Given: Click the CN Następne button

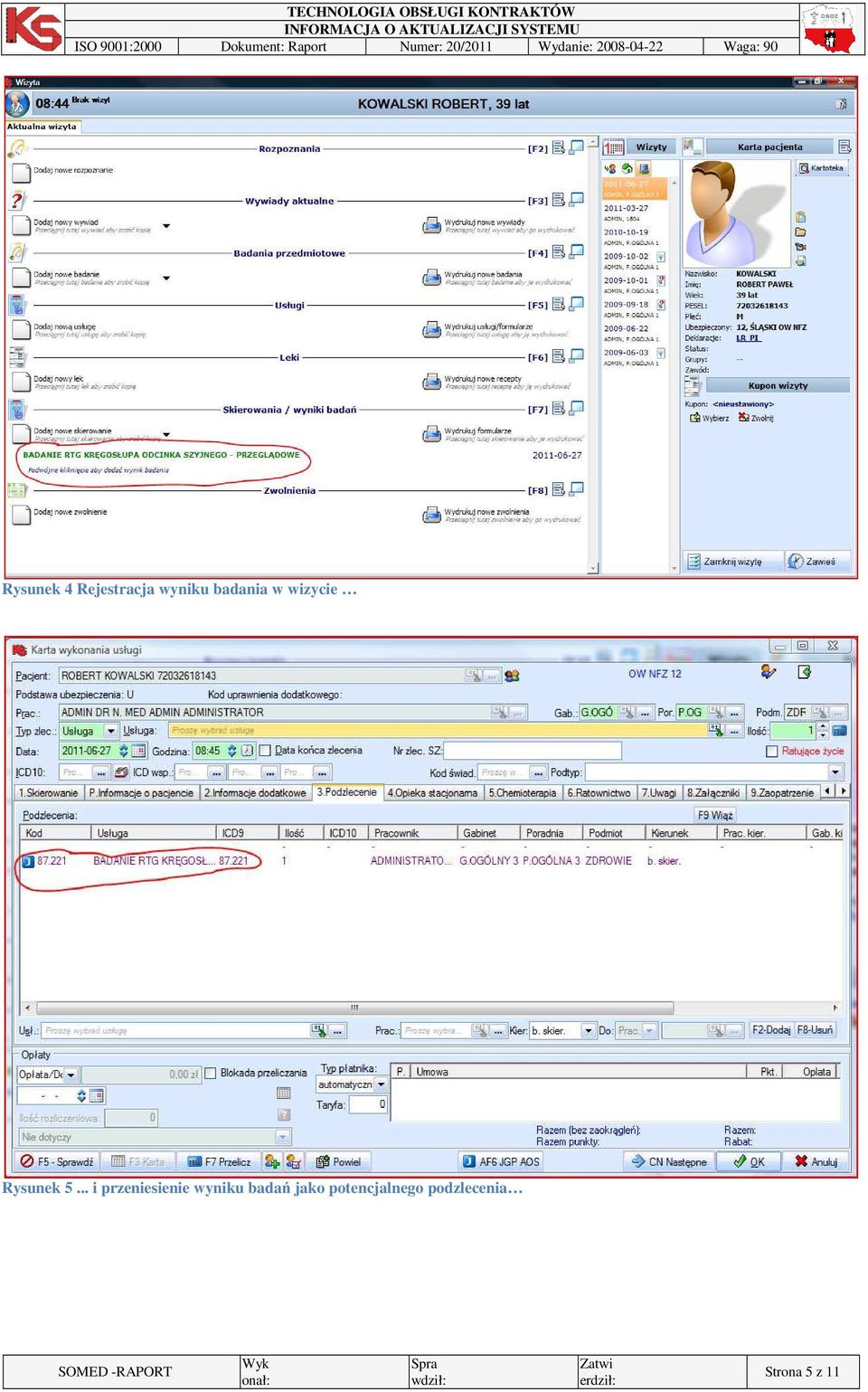Looking at the screenshot, I should click(x=669, y=1161).
